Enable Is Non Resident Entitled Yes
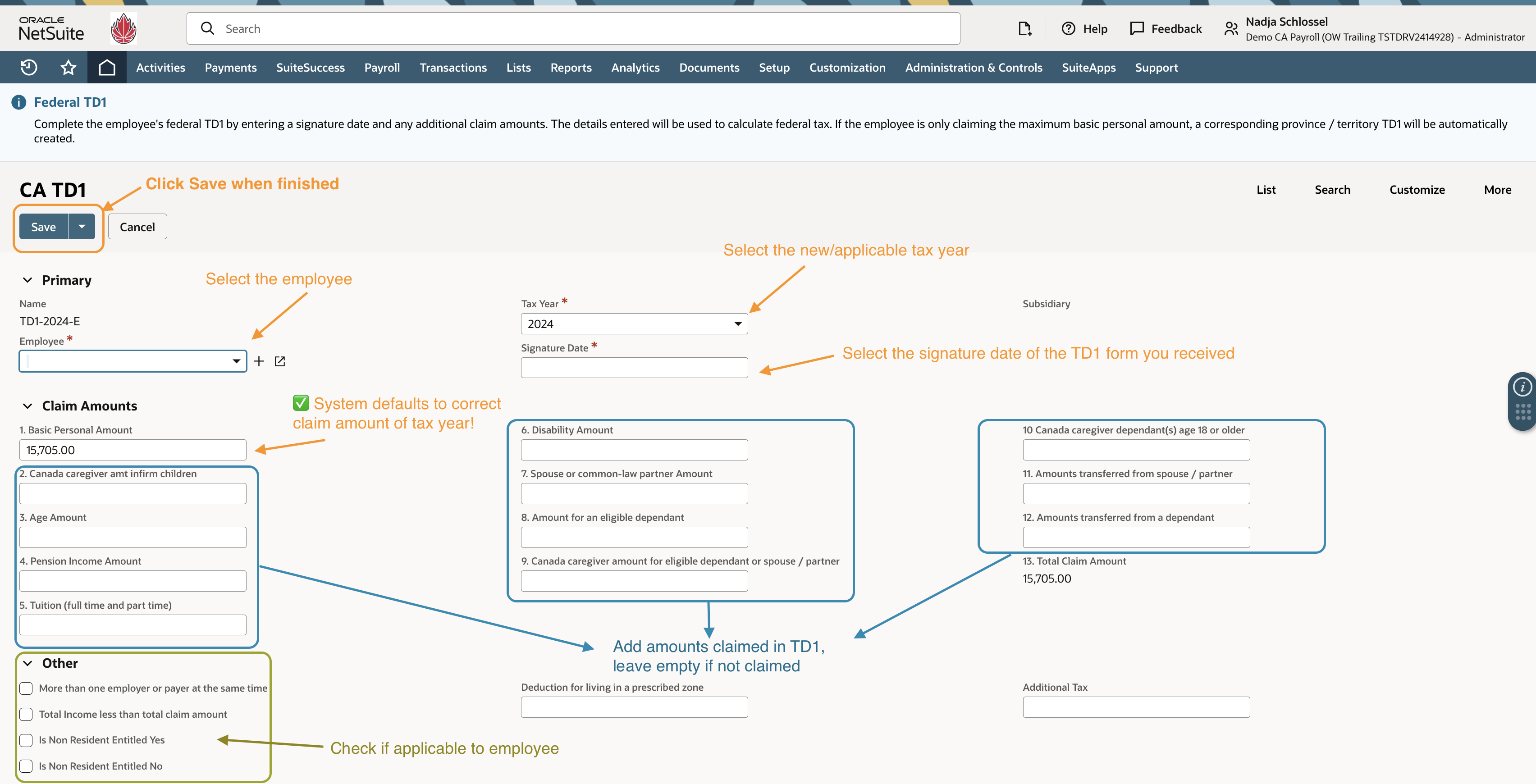This screenshot has width=1536, height=784. (x=26, y=740)
